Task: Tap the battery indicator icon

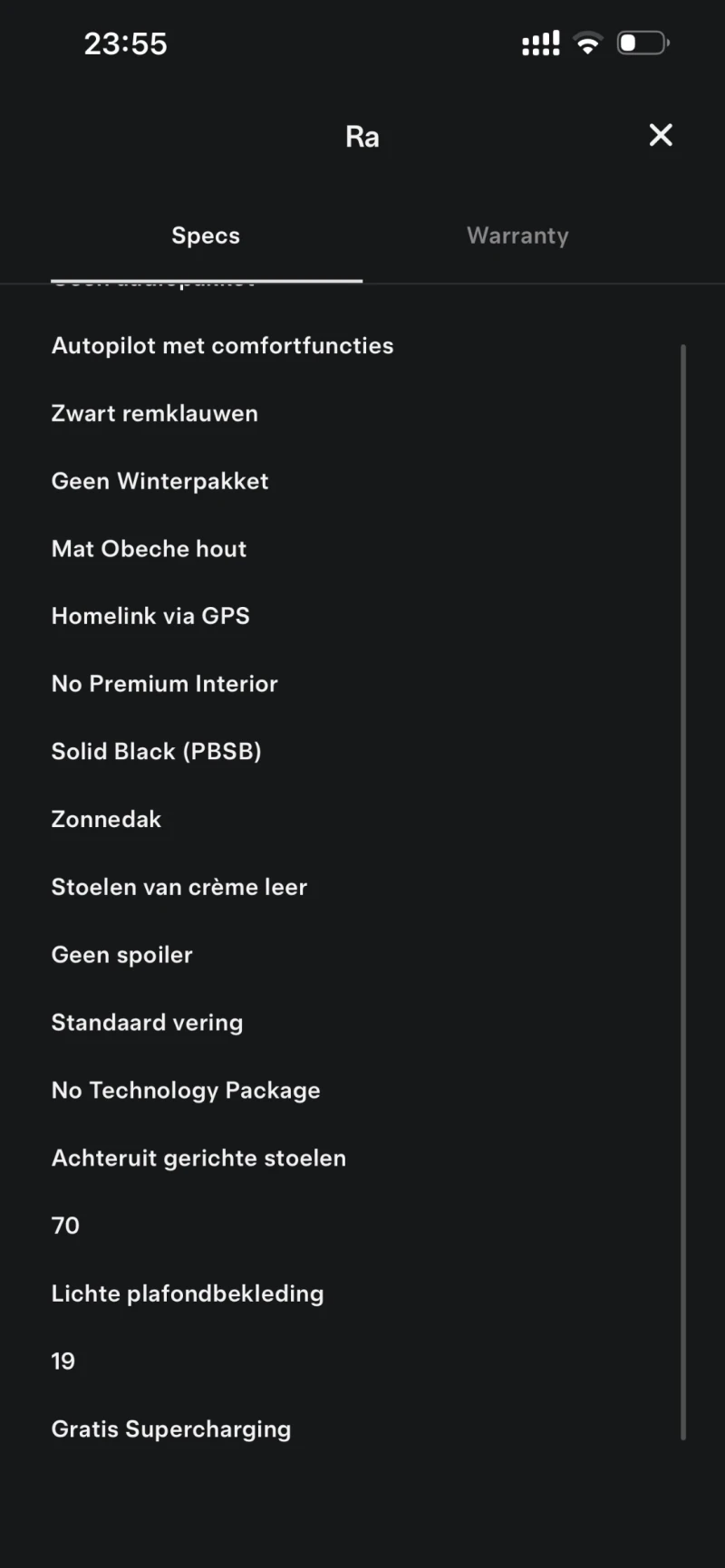Action: (643, 43)
